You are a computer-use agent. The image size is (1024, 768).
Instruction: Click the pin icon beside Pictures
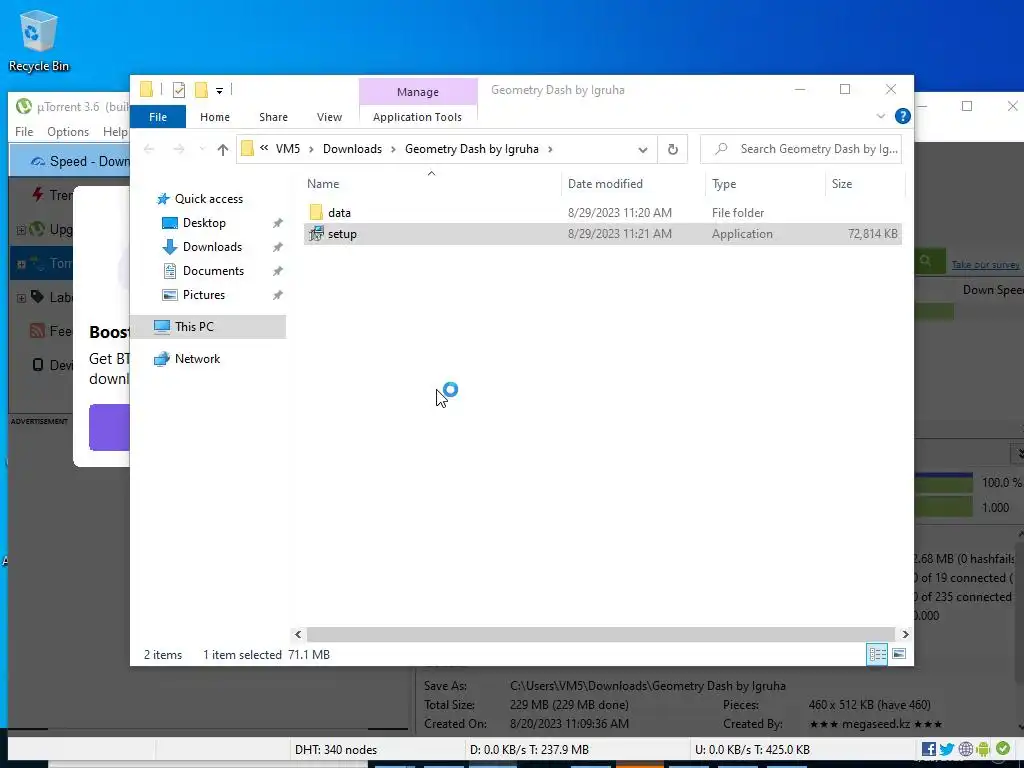tap(278, 295)
